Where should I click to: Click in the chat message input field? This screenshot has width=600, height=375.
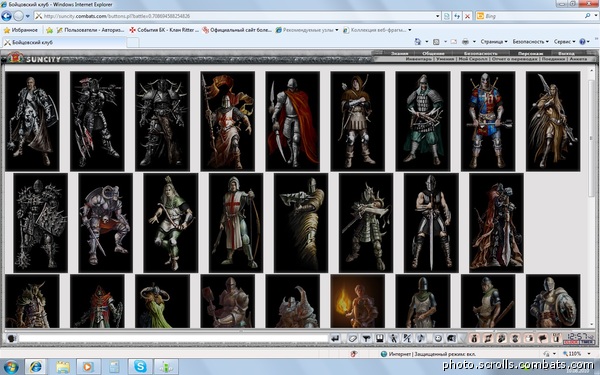click(173, 338)
